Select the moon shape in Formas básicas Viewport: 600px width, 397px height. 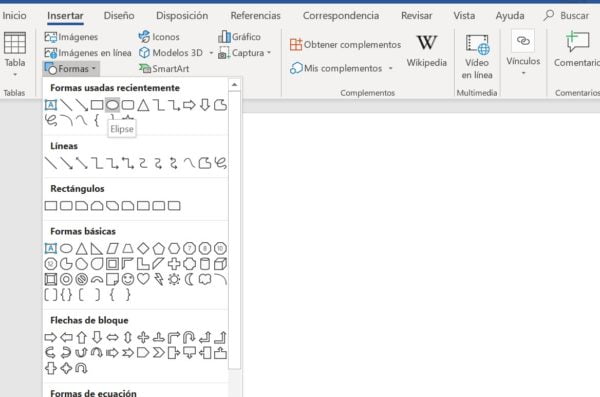[x=189, y=279]
